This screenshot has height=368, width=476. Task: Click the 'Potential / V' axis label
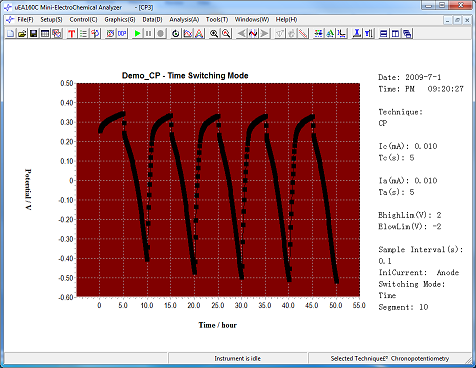click(x=28, y=189)
